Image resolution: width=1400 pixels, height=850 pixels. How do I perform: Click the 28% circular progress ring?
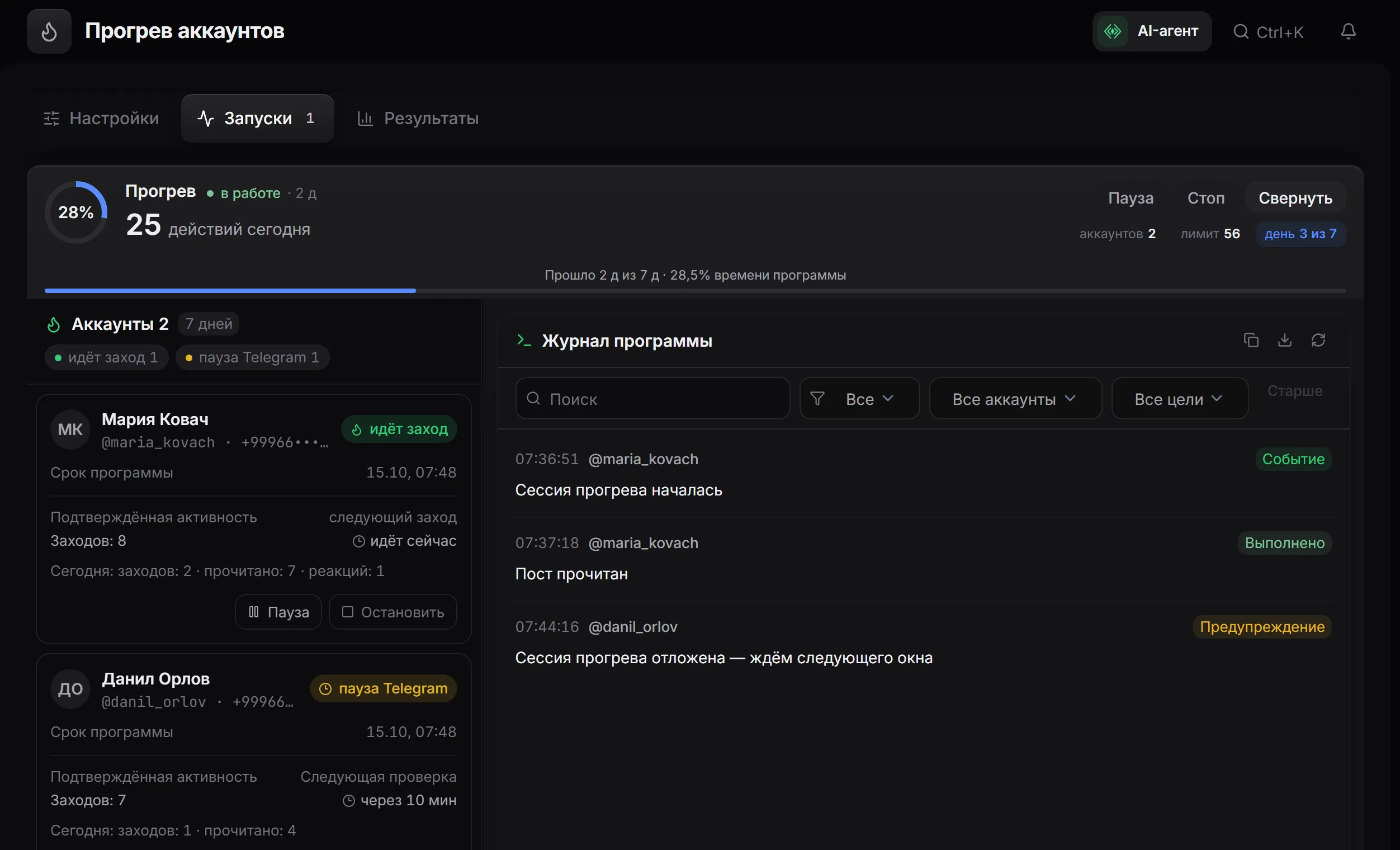point(76,212)
